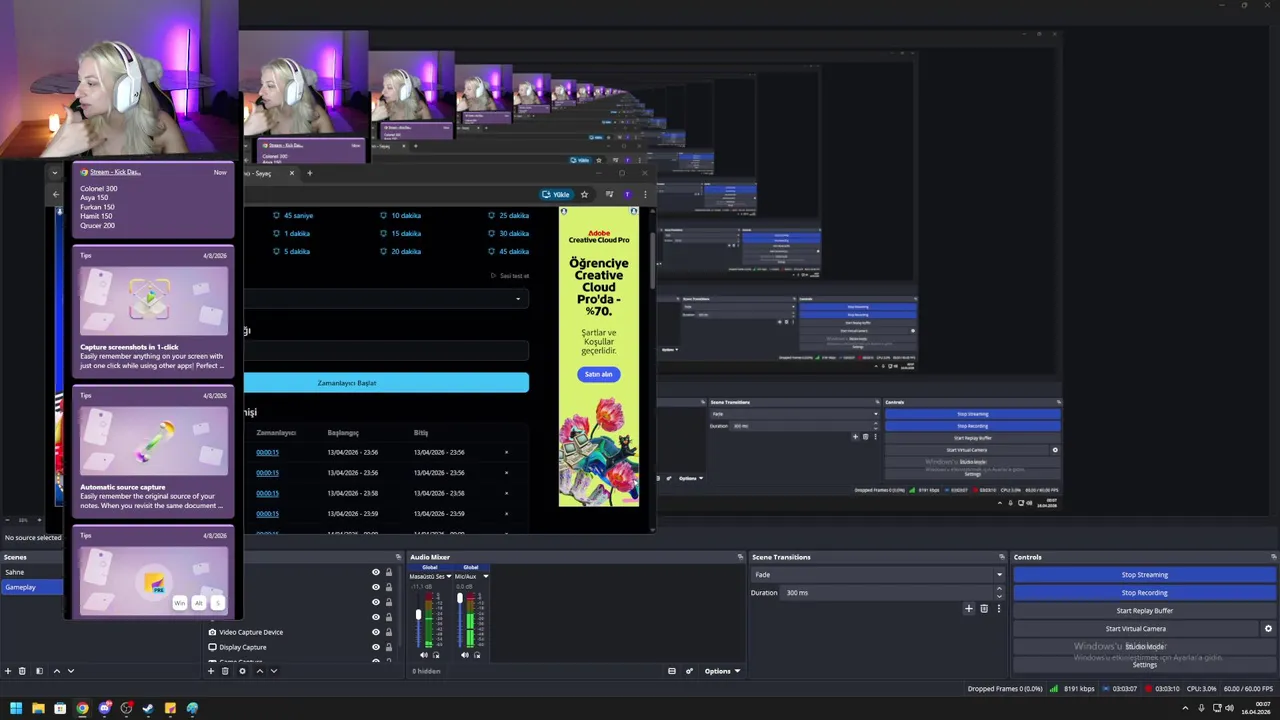
Task: Lock the Display Capture source
Action: (389, 647)
